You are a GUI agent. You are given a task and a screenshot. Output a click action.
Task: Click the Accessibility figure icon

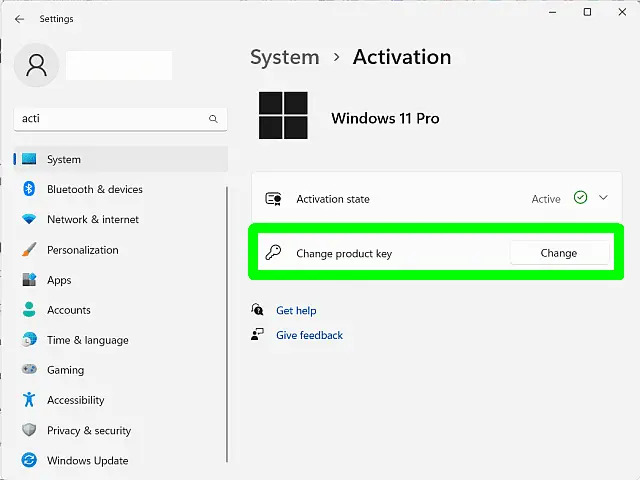point(29,400)
